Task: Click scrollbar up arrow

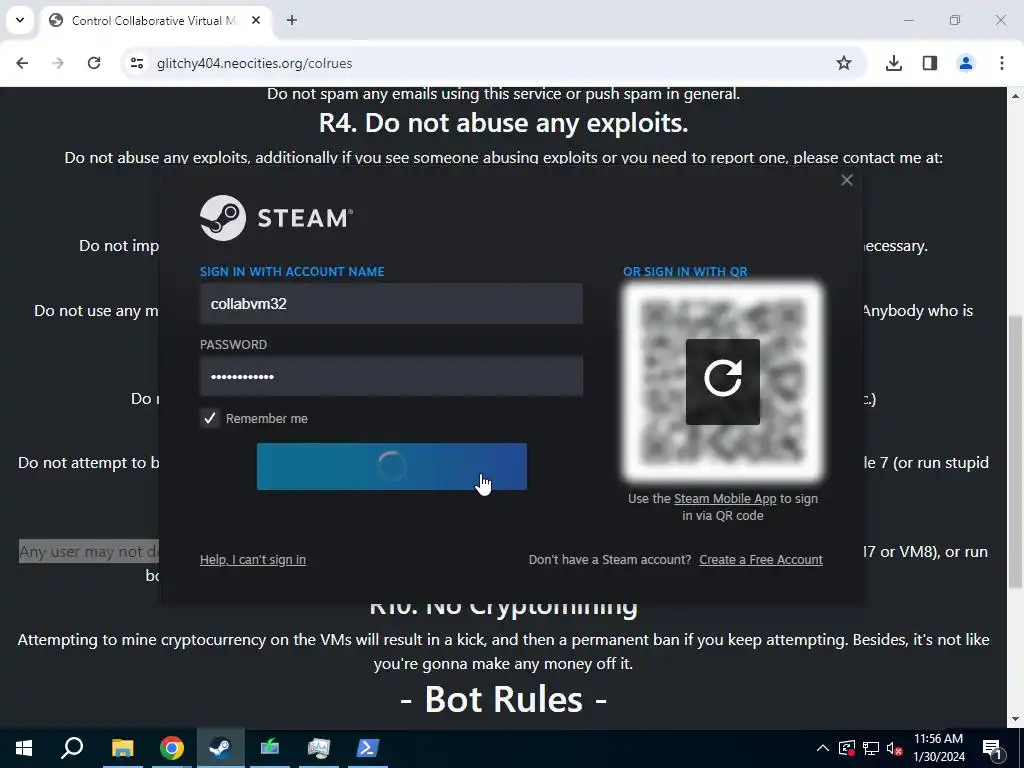Action: [1016, 96]
